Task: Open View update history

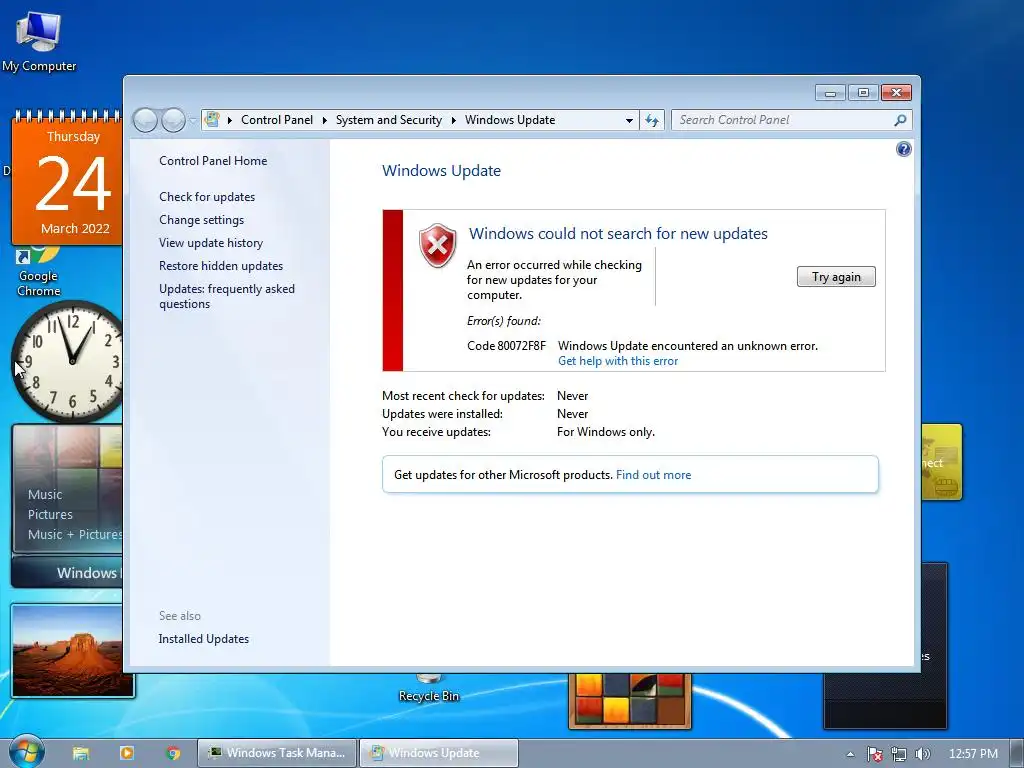Action: pos(211,243)
